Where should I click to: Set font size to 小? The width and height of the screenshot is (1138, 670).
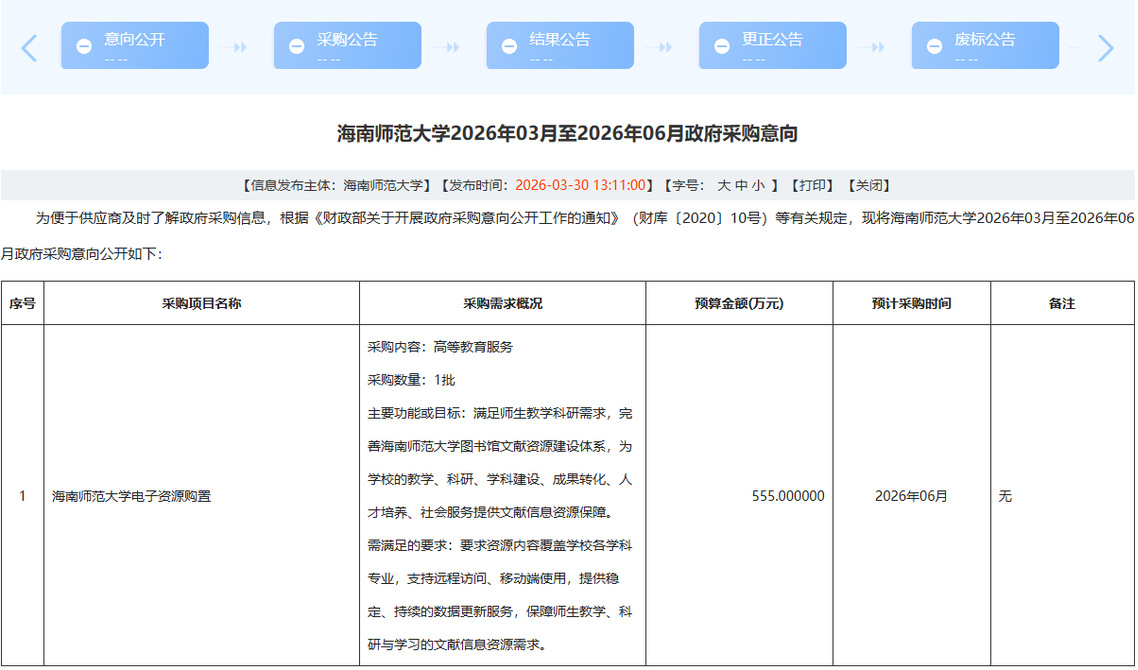[x=758, y=185]
